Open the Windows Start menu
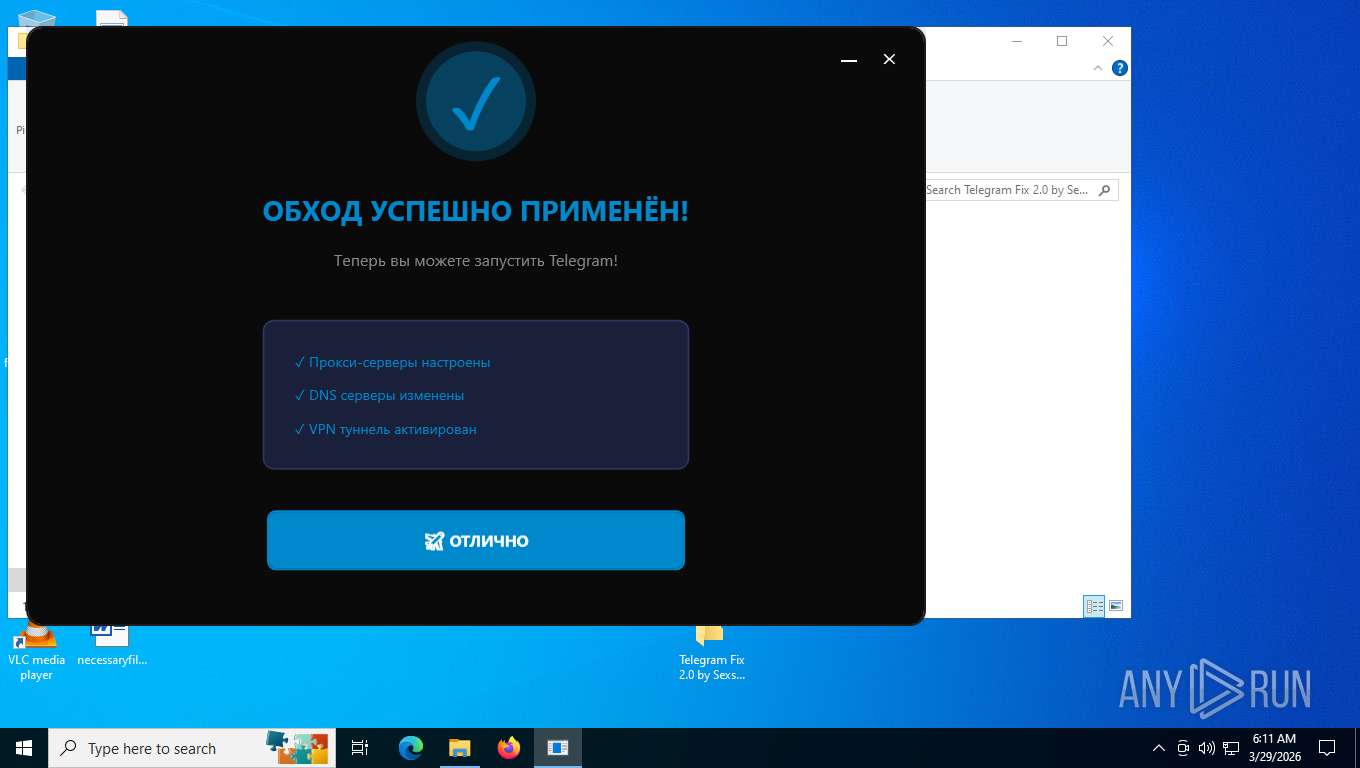Viewport: 1360px width, 768px height. point(24,748)
